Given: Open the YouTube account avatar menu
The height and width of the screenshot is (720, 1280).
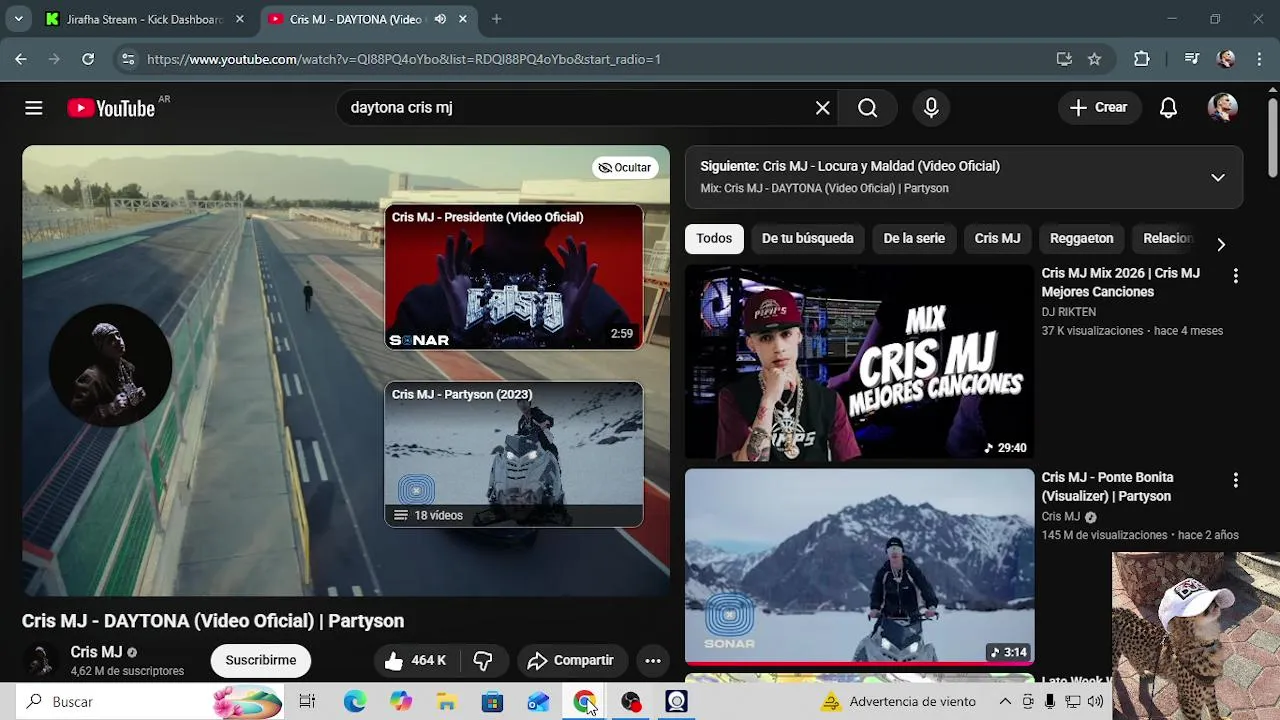Looking at the screenshot, I should point(1222,108).
